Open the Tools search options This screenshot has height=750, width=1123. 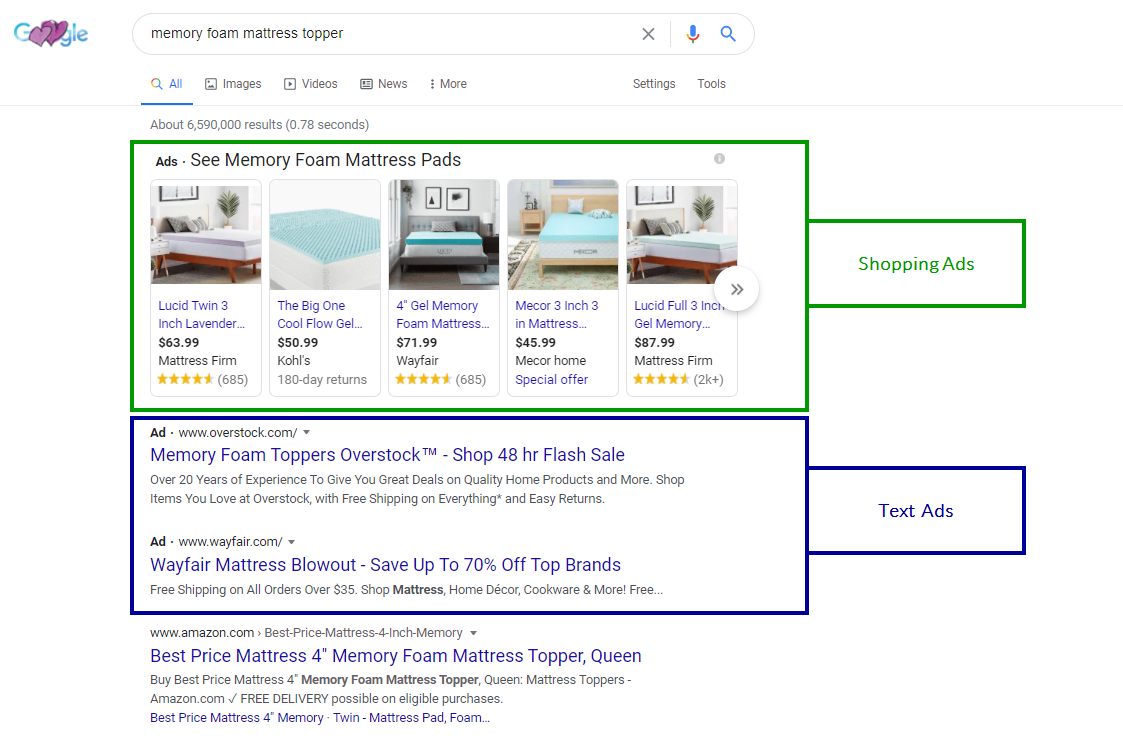[711, 84]
